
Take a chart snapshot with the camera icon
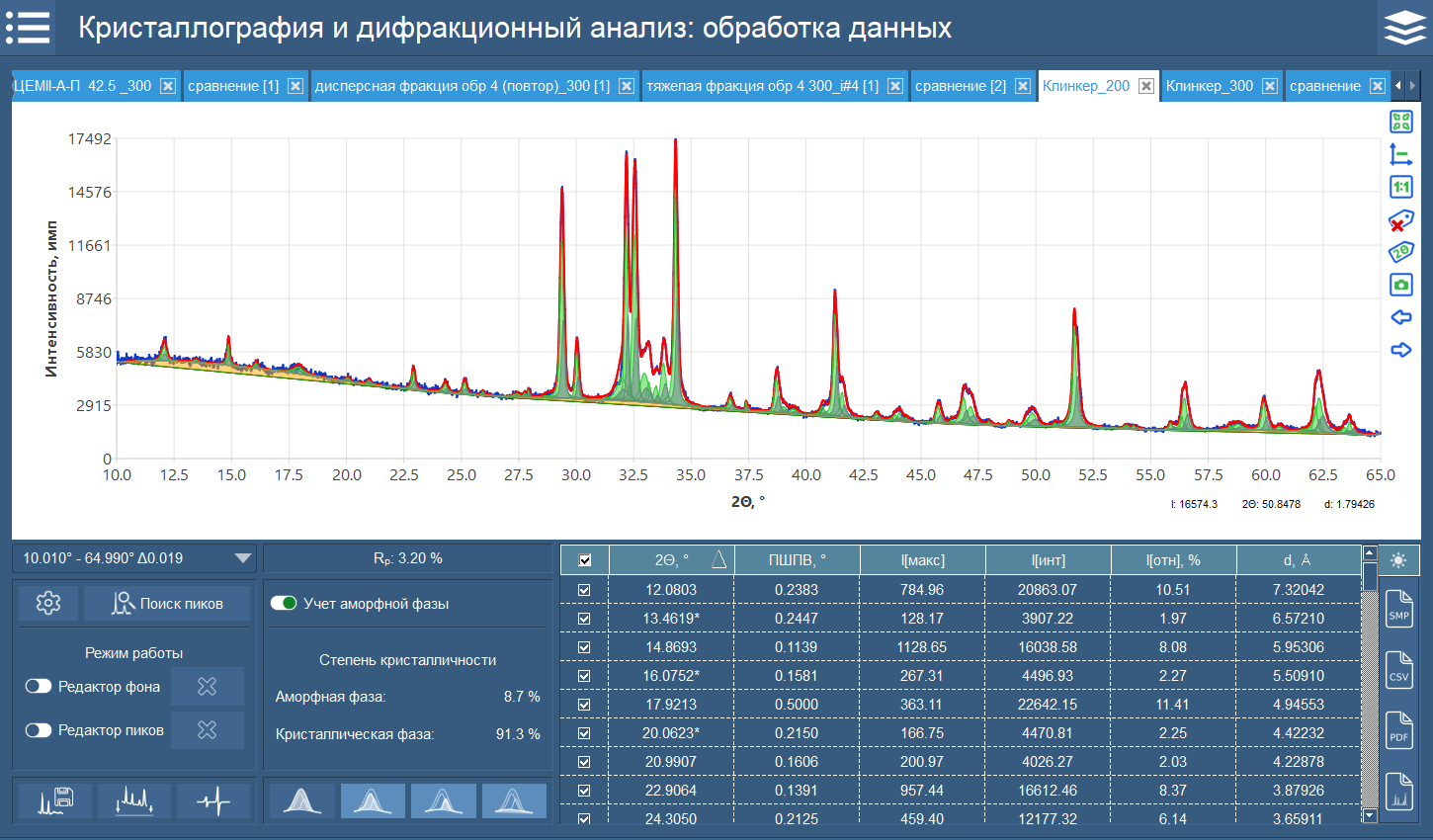(x=1402, y=284)
